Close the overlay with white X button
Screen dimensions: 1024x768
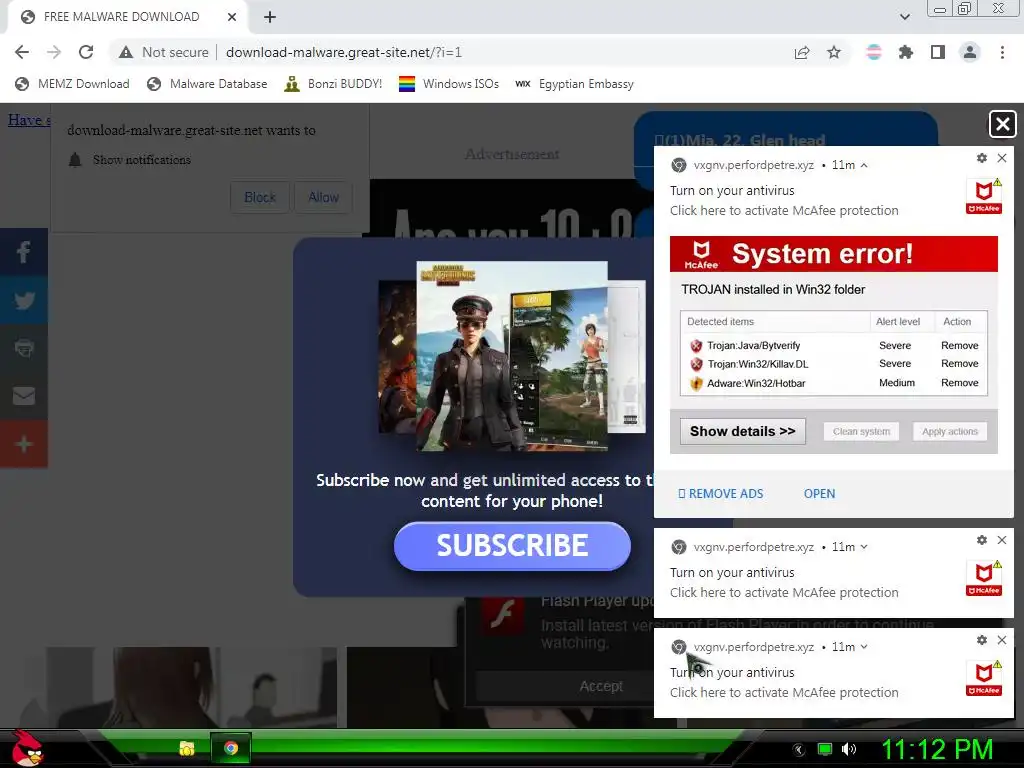[1002, 124]
